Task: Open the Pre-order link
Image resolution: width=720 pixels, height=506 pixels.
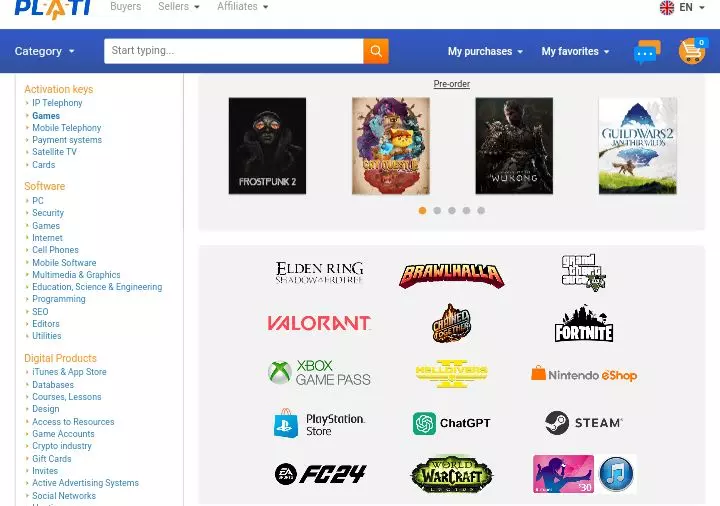Action: coord(451,84)
